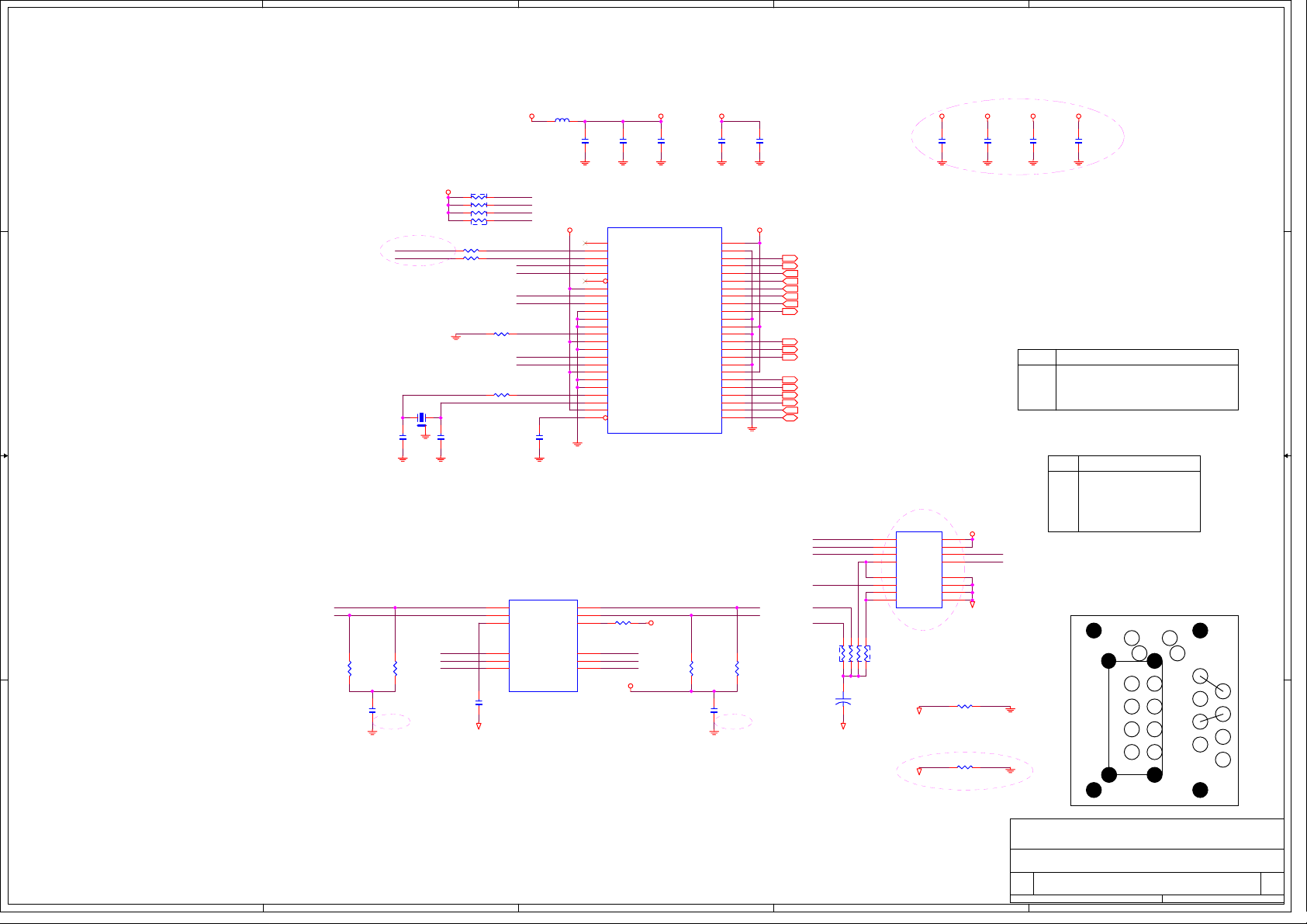Select the curved polarized capacitor below the resistor array
The width and height of the screenshot is (1307, 924).
tap(843, 701)
